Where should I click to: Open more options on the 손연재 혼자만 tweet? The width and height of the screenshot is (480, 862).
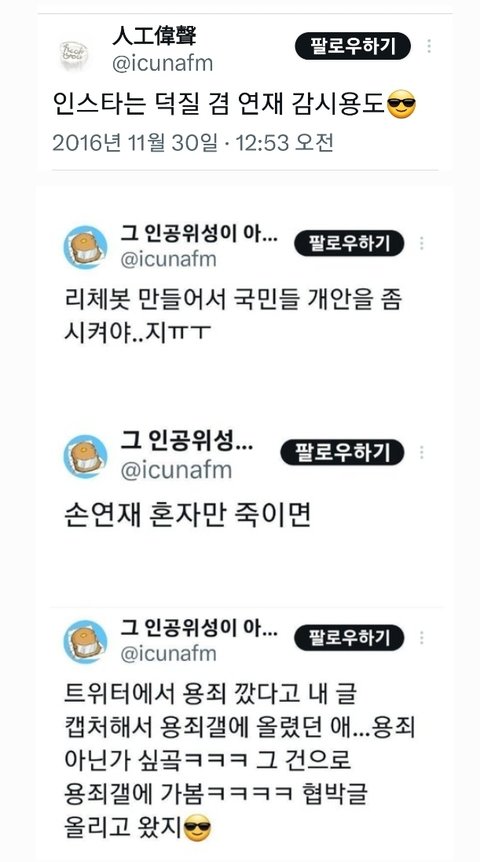422,452
